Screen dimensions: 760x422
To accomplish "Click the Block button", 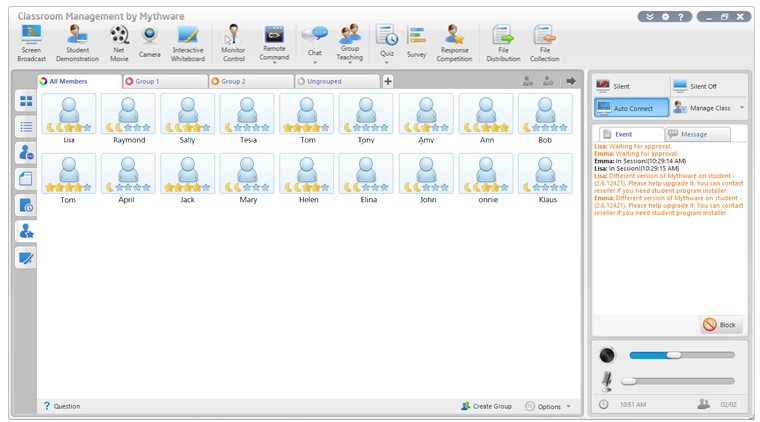I will point(720,325).
